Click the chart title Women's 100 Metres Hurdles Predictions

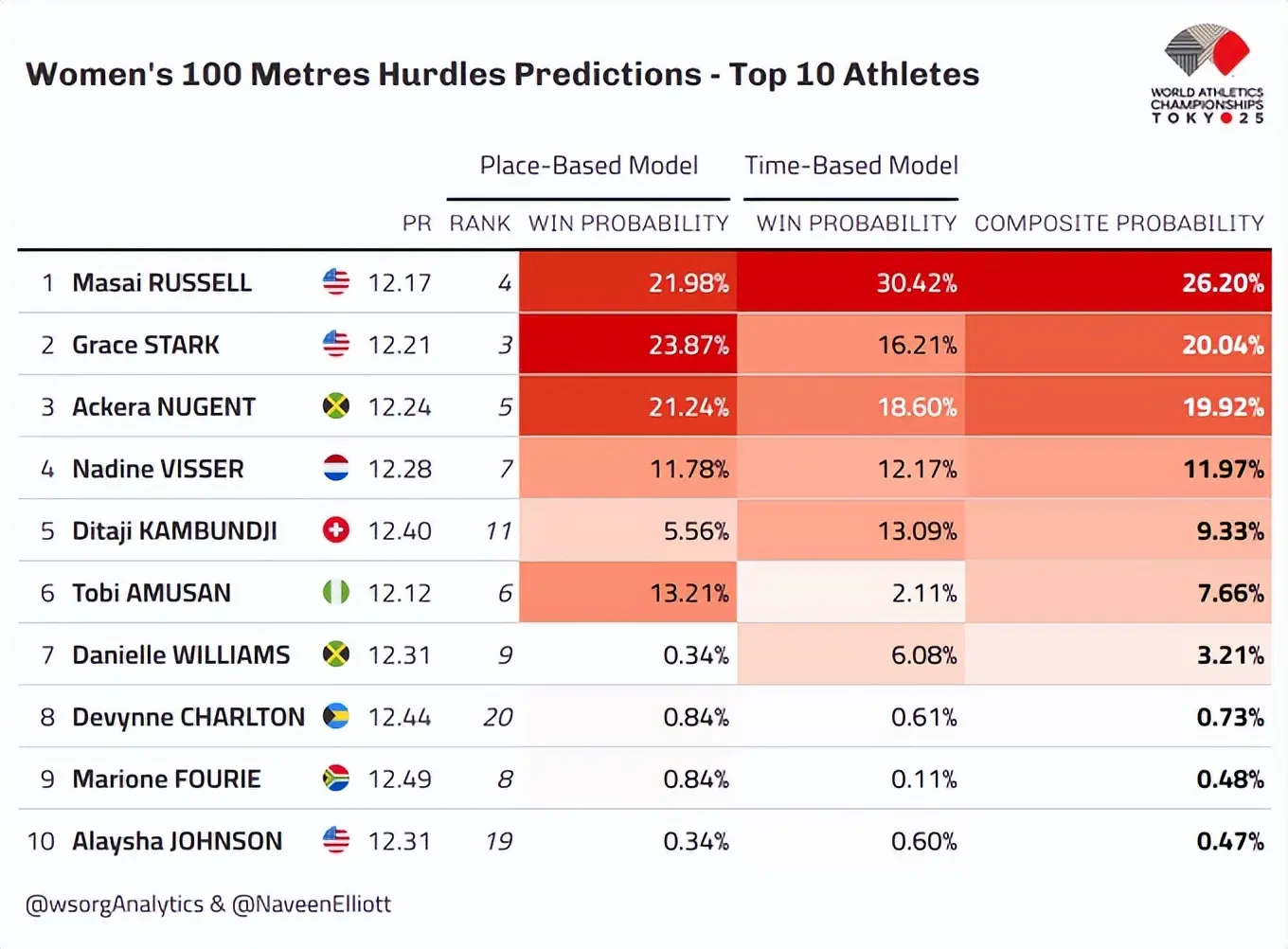coord(502,75)
